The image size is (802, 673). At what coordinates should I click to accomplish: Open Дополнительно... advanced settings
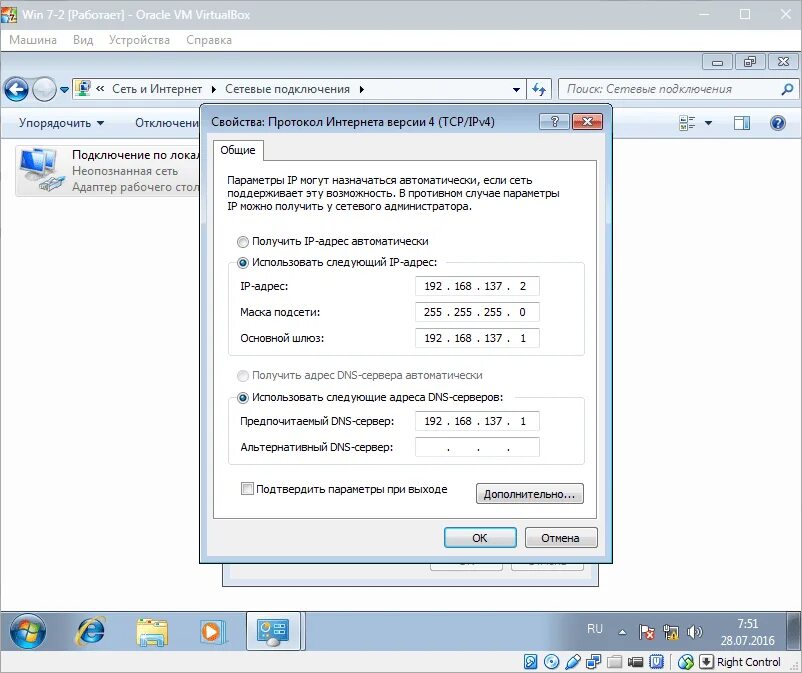click(529, 494)
